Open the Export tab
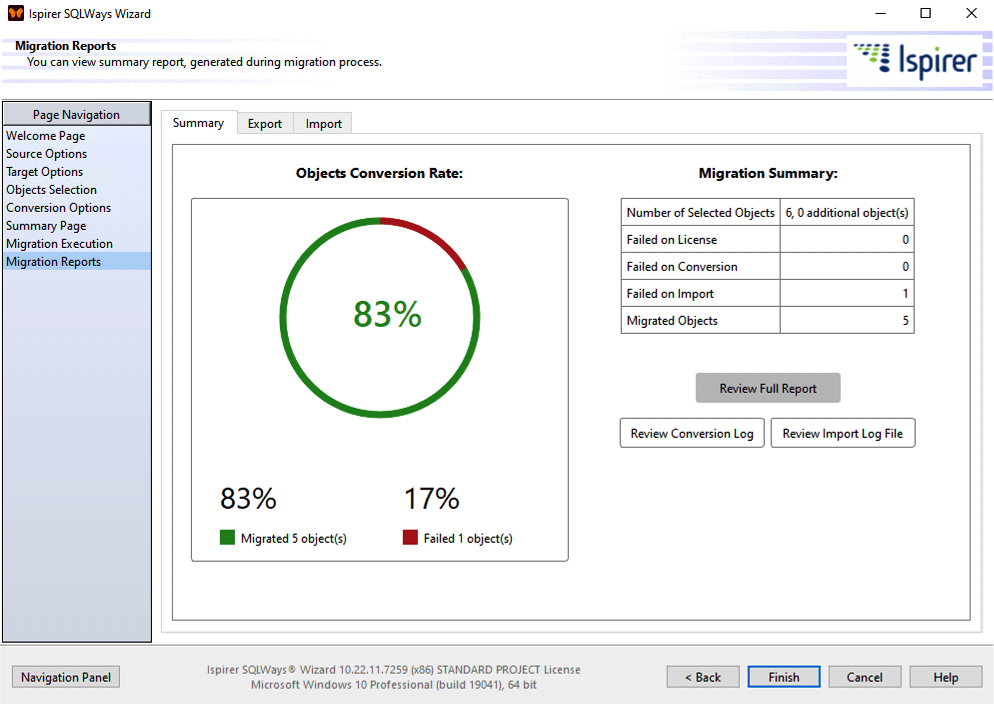 (x=264, y=124)
